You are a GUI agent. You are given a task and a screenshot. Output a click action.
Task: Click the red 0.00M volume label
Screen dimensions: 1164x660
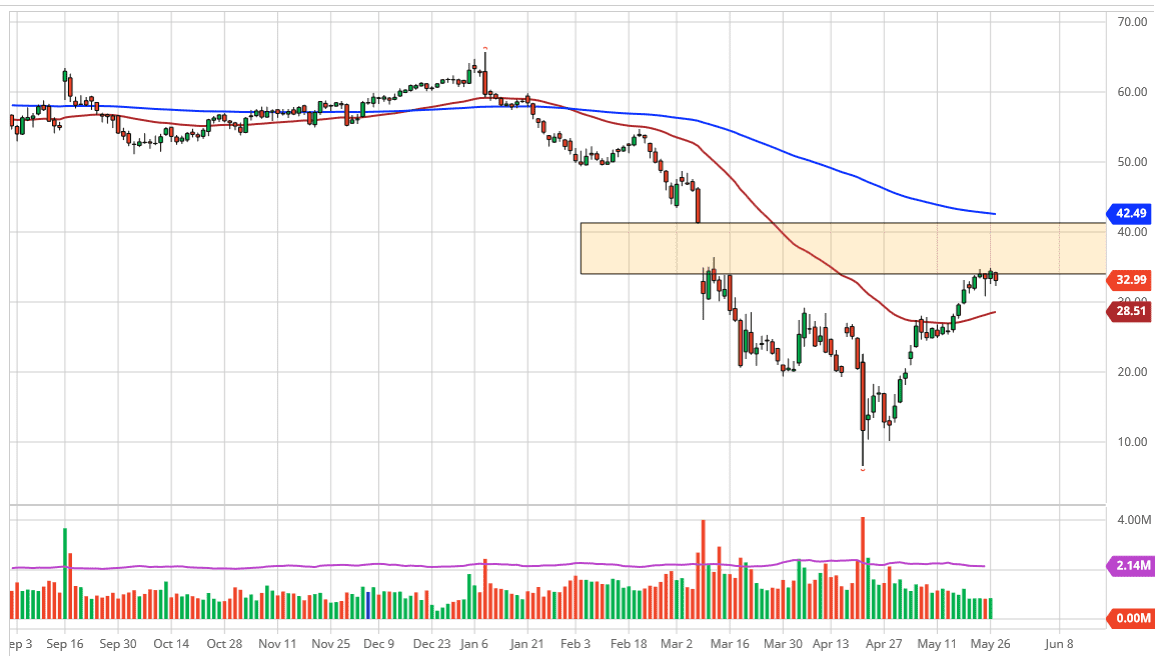[1132, 618]
